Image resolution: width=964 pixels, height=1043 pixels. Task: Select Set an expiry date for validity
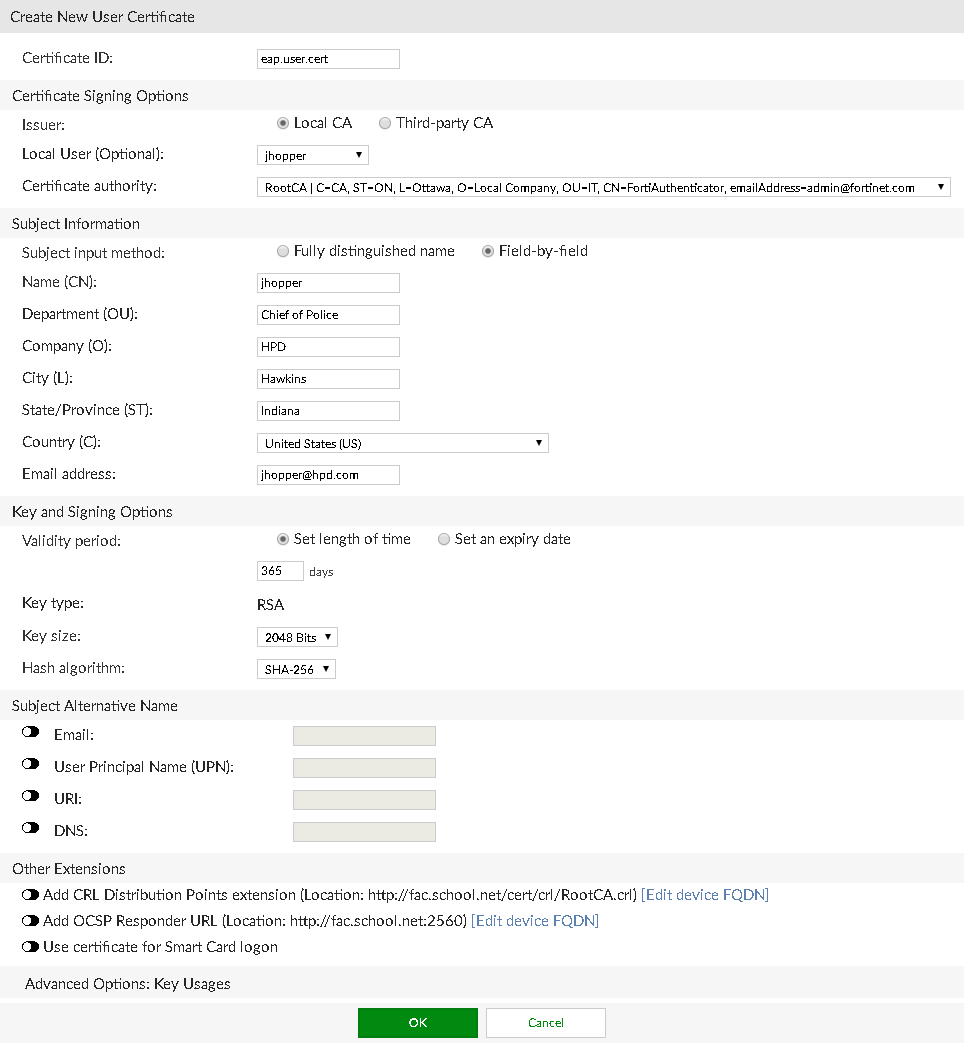(x=444, y=539)
